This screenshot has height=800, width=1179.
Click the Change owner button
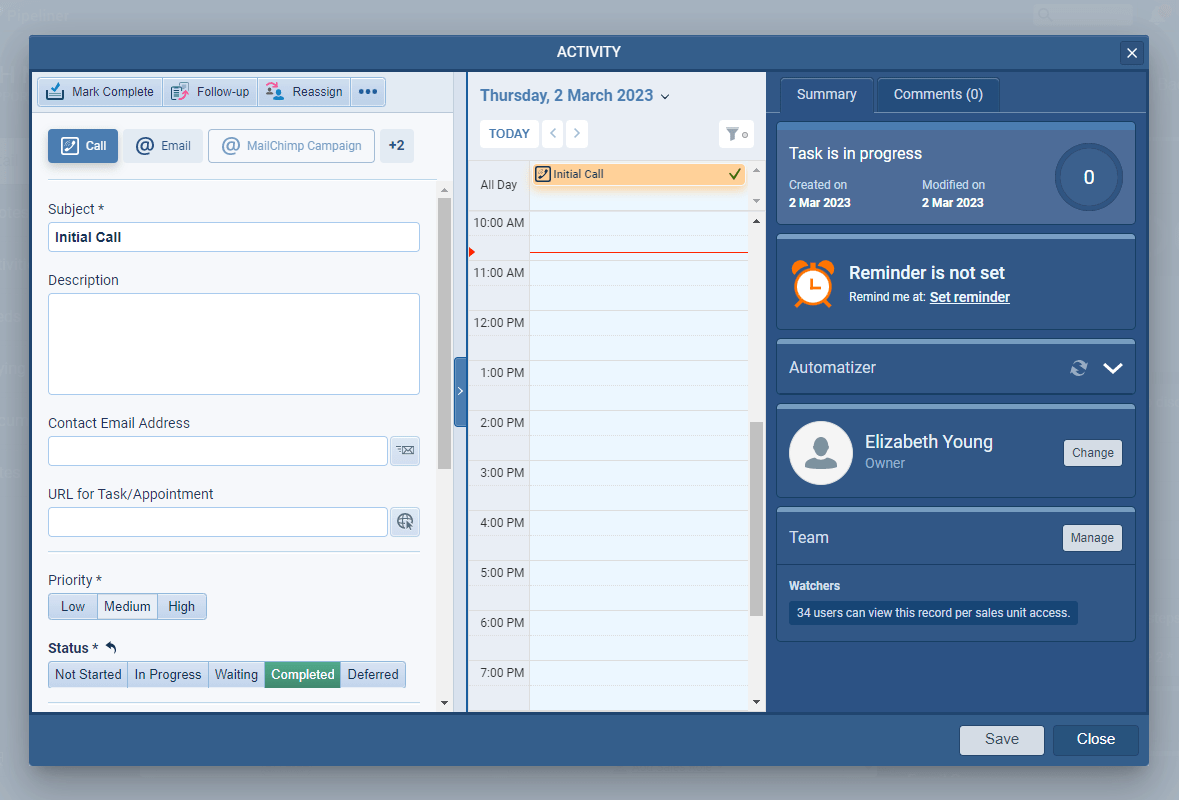pos(1092,453)
